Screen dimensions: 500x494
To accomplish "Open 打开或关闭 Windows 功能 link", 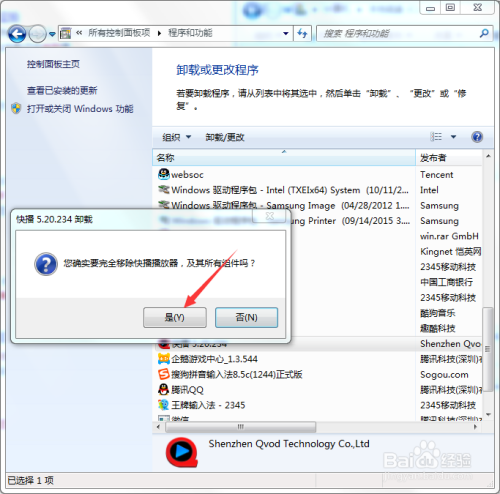I will tap(80, 109).
